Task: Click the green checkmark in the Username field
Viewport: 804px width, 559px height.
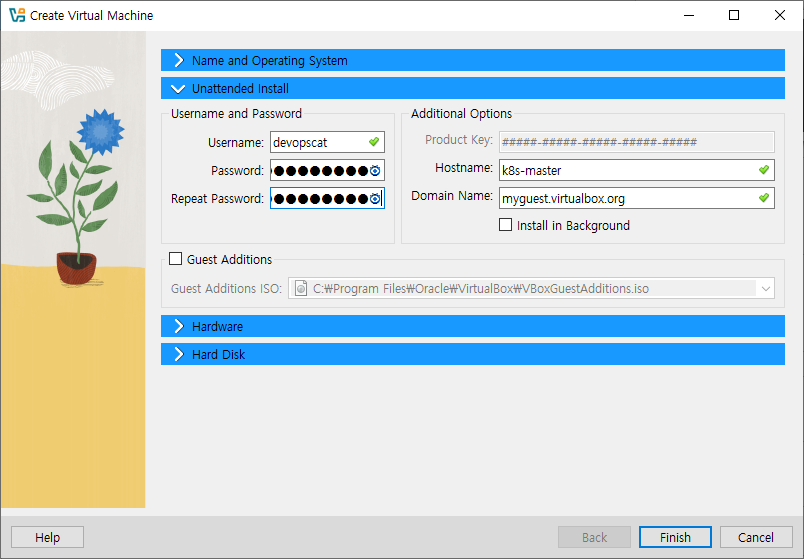Action: coord(374,142)
